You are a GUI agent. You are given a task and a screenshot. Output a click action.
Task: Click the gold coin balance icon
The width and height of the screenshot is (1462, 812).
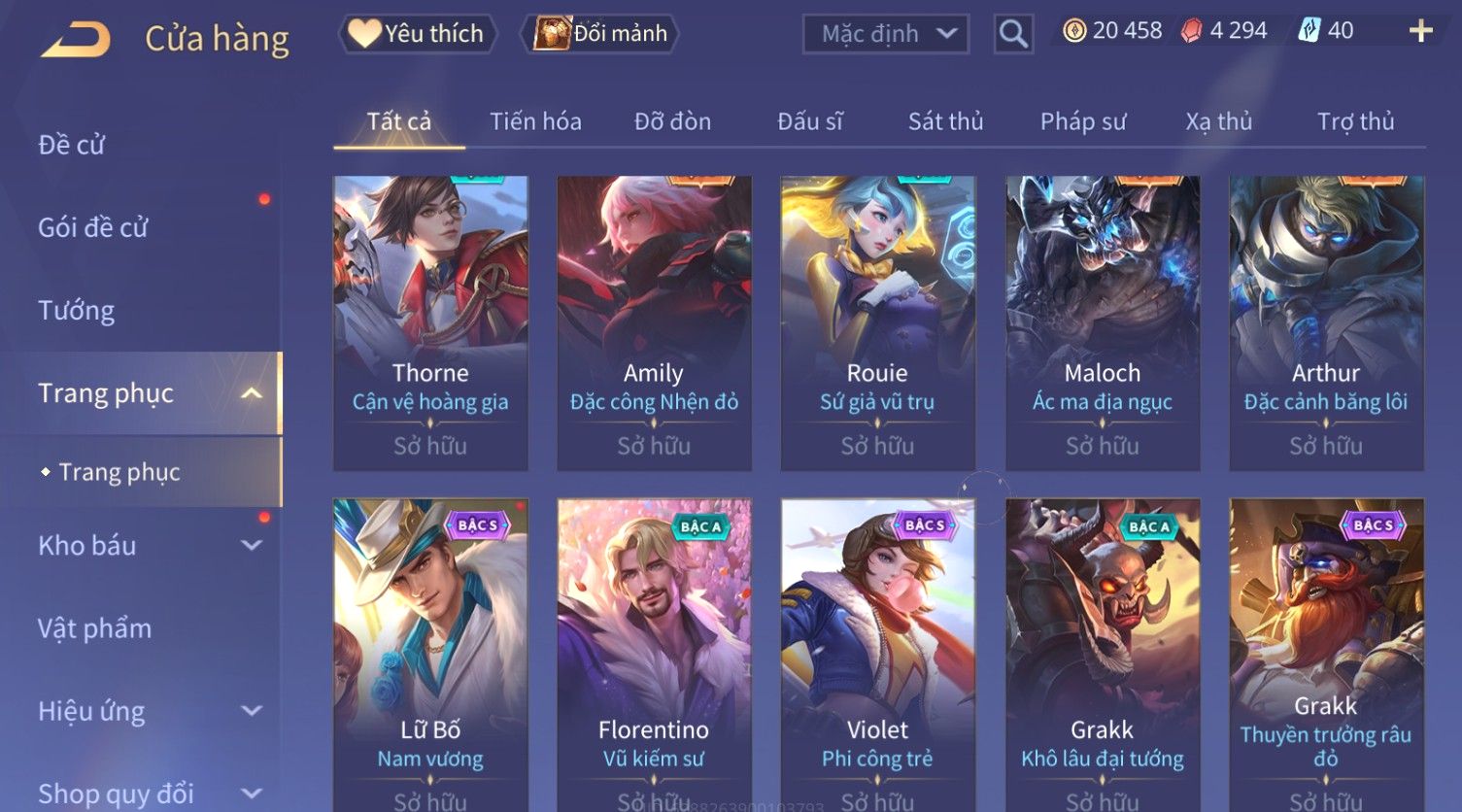[1074, 31]
